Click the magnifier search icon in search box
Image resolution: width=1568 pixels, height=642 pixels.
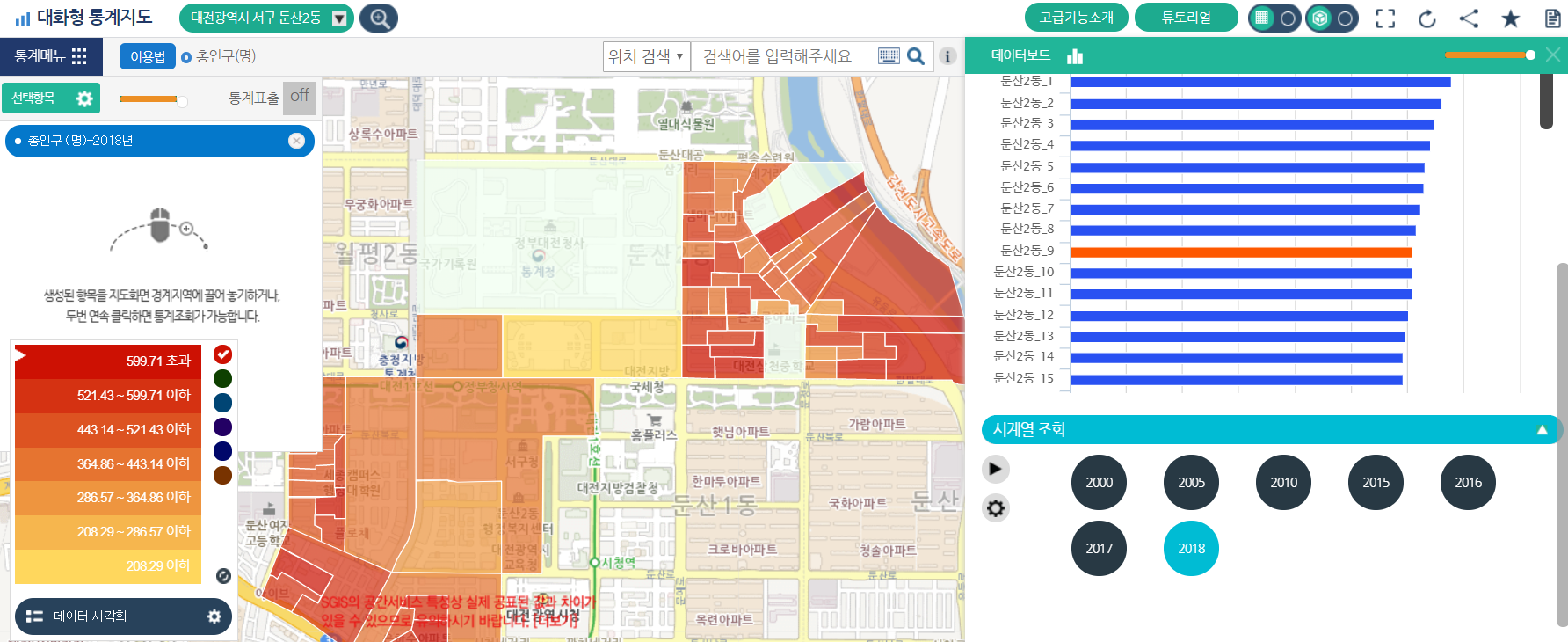(916, 56)
